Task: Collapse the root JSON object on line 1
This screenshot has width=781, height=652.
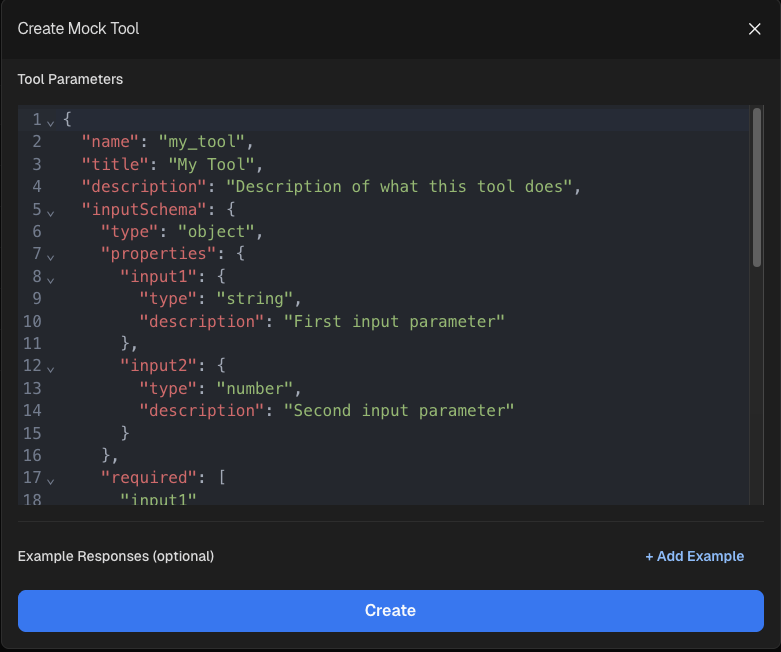Action: tap(50, 120)
